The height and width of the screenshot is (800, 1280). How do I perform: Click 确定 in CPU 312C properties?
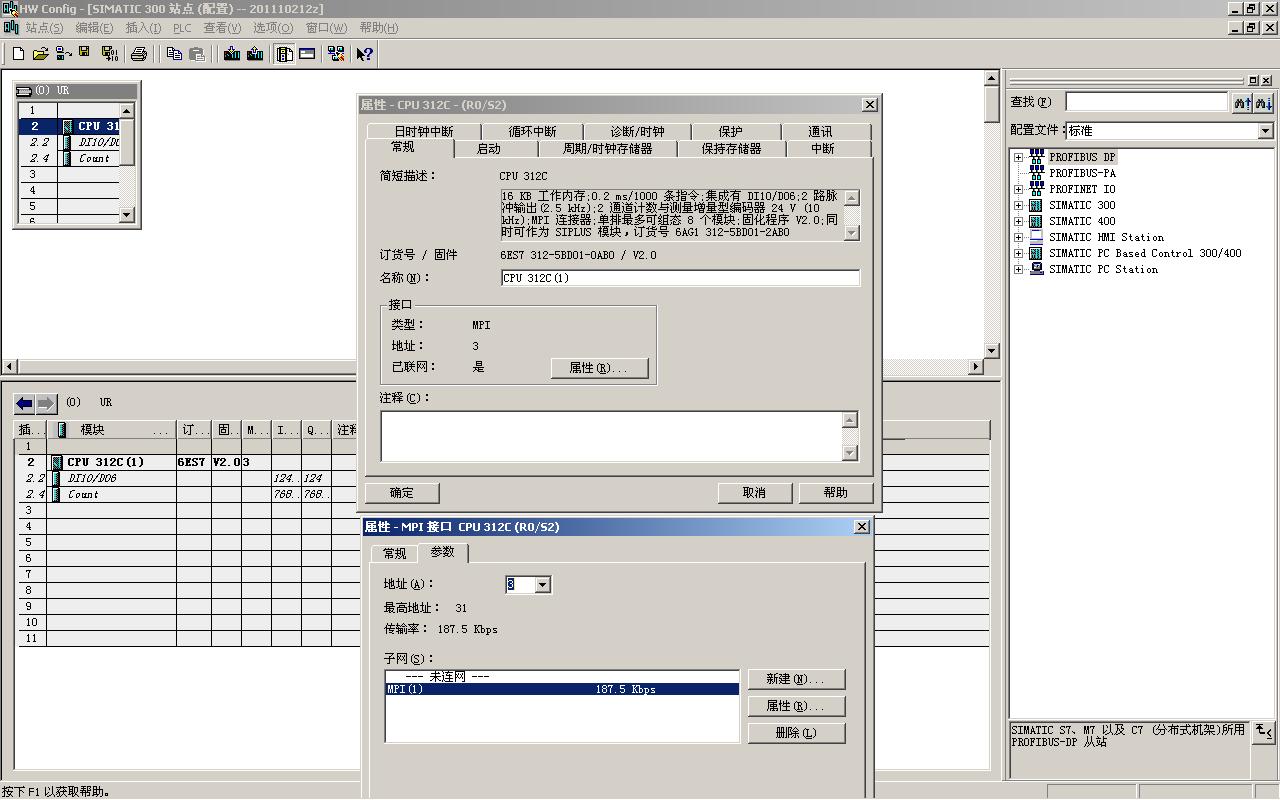402,492
